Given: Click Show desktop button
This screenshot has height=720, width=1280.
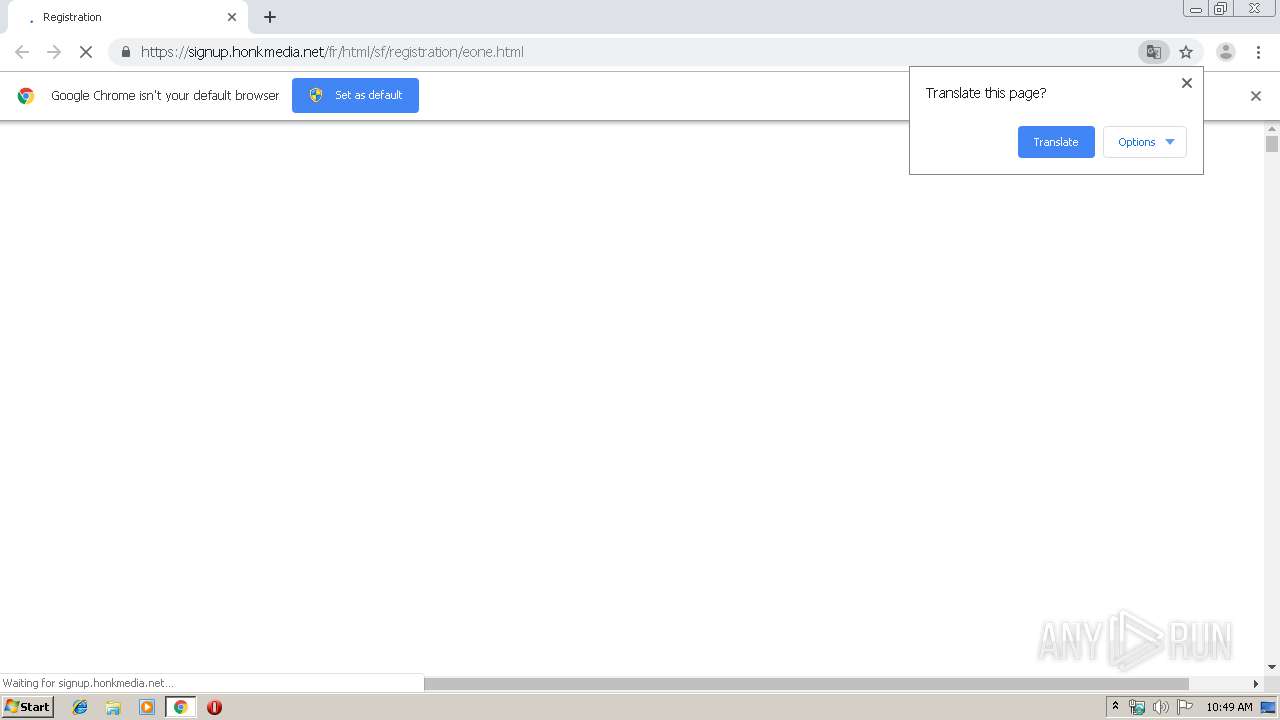Looking at the screenshot, I should 1268,707.
